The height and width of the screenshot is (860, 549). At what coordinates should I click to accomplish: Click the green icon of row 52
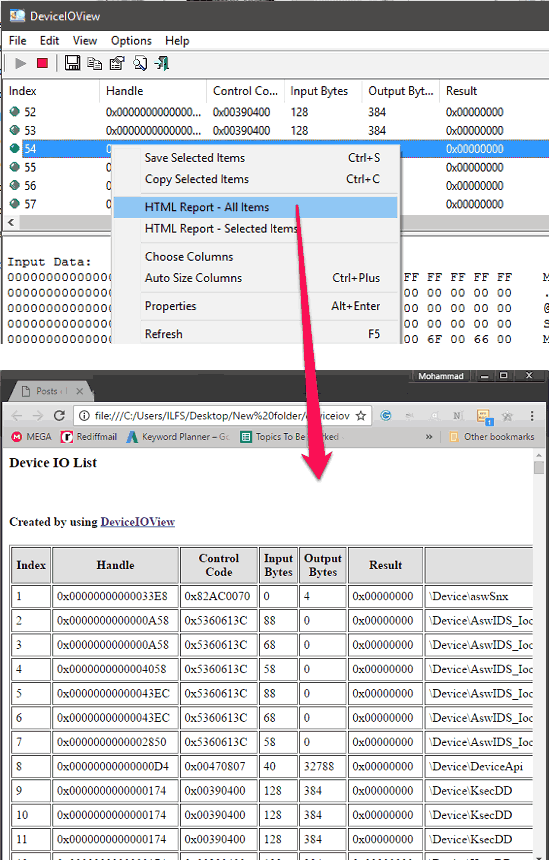[15, 112]
